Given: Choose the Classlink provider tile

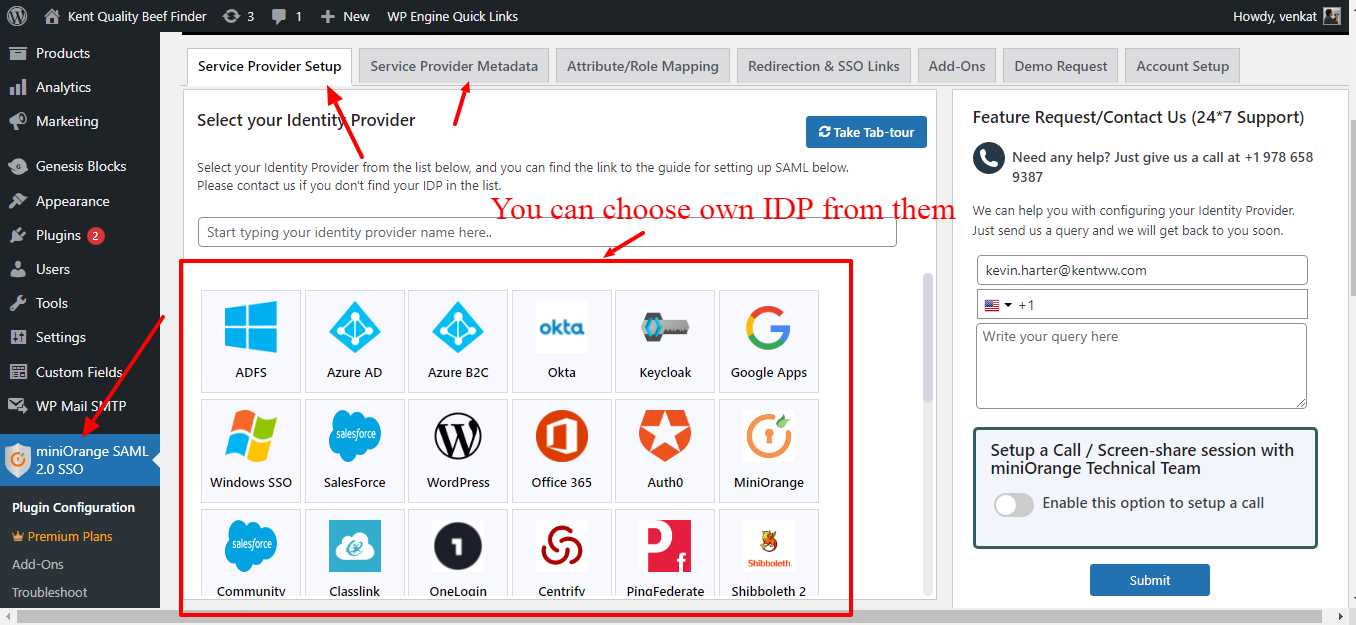Looking at the screenshot, I should (355, 553).
